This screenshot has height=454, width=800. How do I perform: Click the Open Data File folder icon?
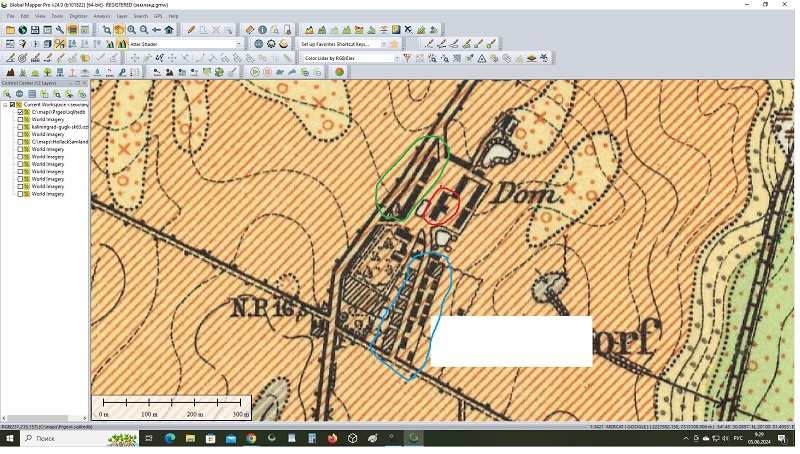(x=10, y=30)
